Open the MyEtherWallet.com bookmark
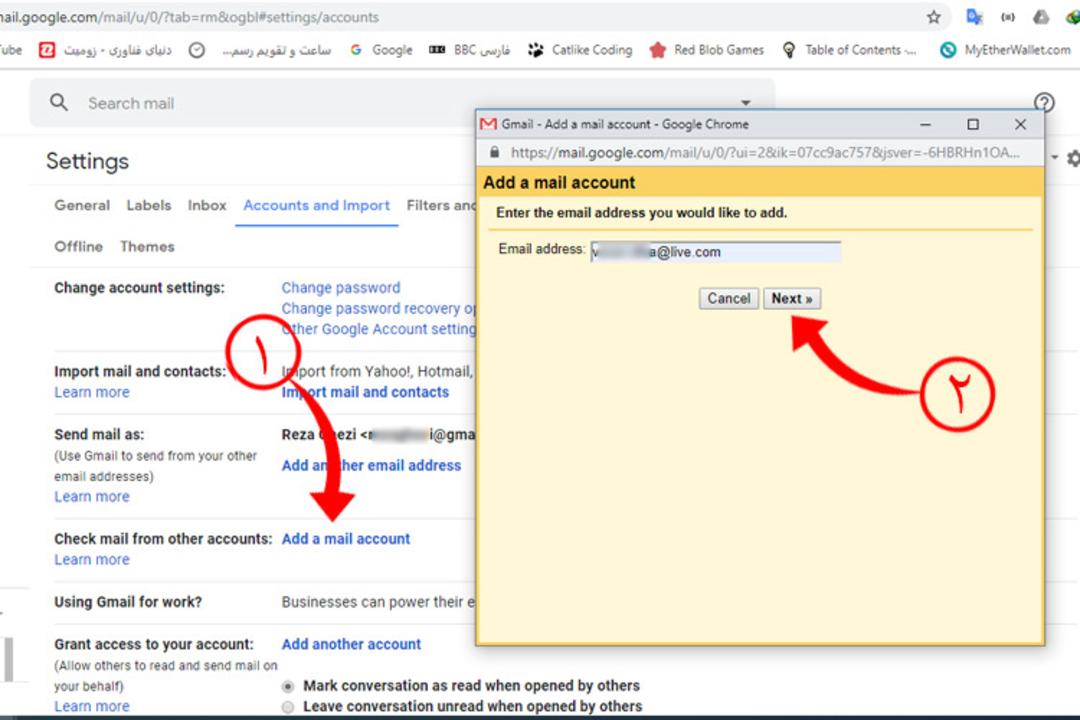The height and width of the screenshot is (720, 1080). (1006, 50)
